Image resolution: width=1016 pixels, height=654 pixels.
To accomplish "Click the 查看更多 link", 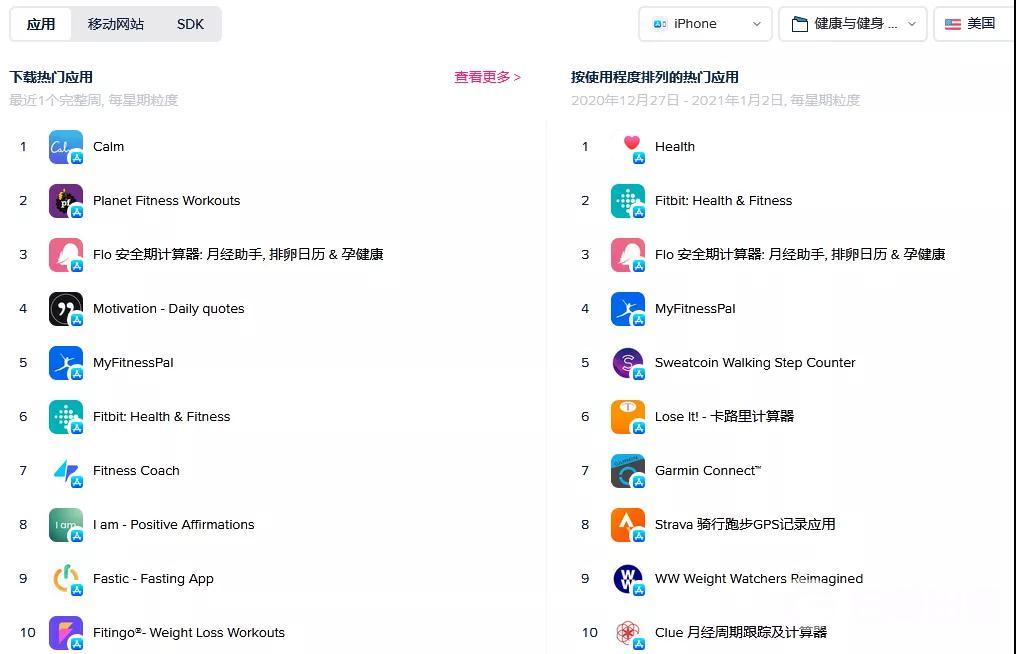I will 487,76.
